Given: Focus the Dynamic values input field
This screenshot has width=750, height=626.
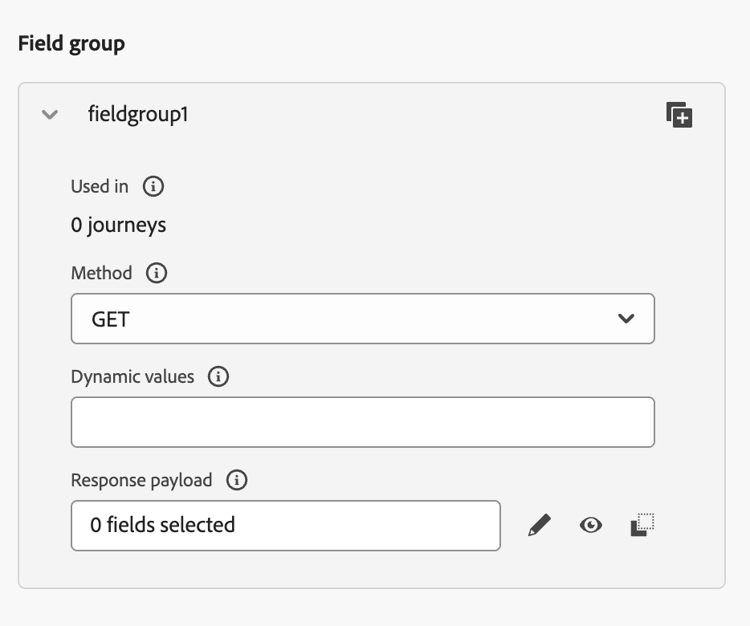Looking at the screenshot, I should [x=362, y=422].
